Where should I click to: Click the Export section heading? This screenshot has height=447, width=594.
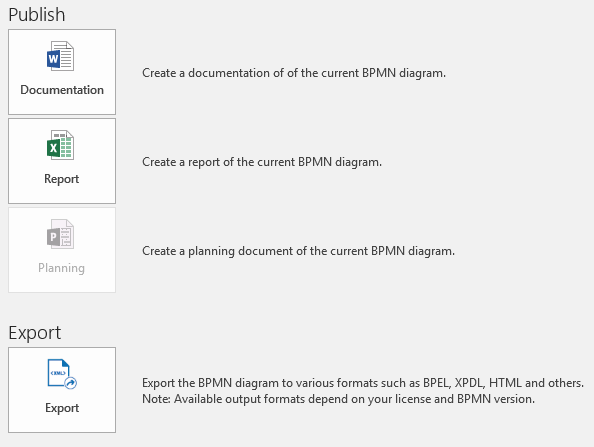[x=34, y=333]
